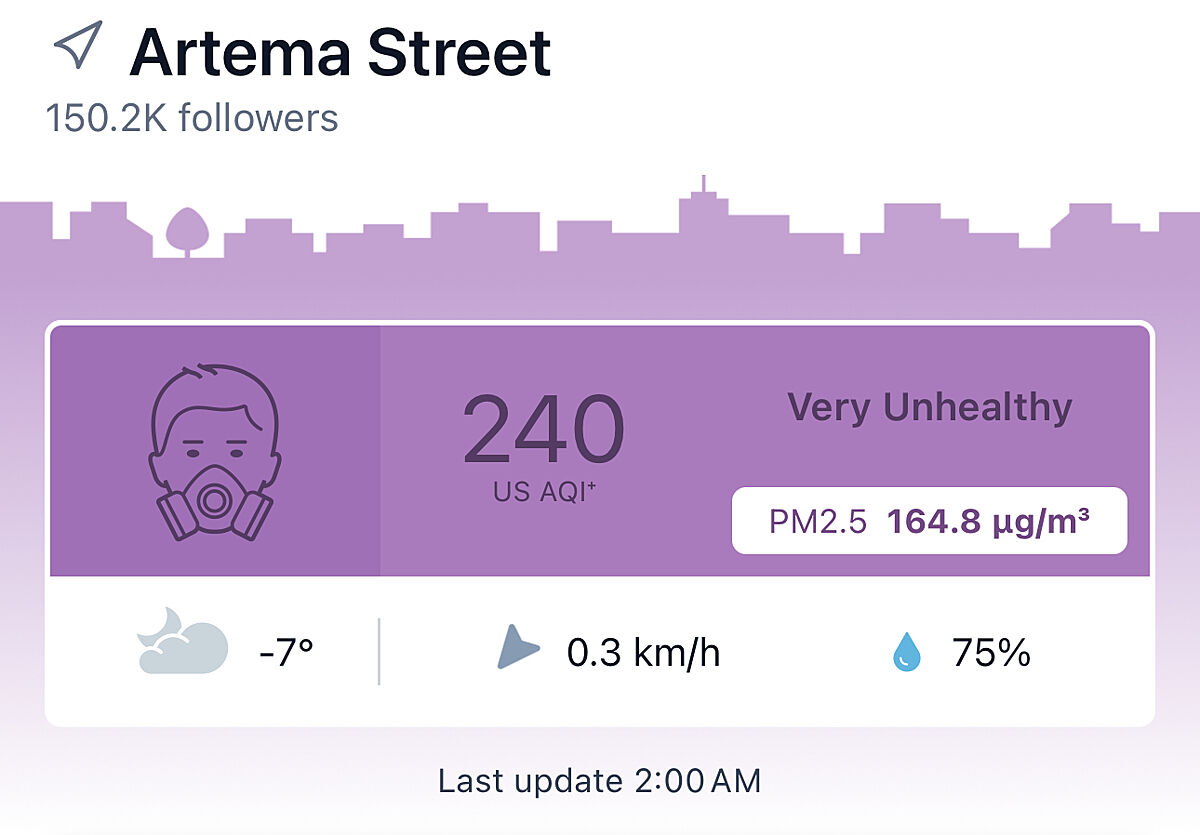The height and width of the screenshot is (835, 1200).
Task: Open the Artema Street station title
Action: (x=340, y=52)
